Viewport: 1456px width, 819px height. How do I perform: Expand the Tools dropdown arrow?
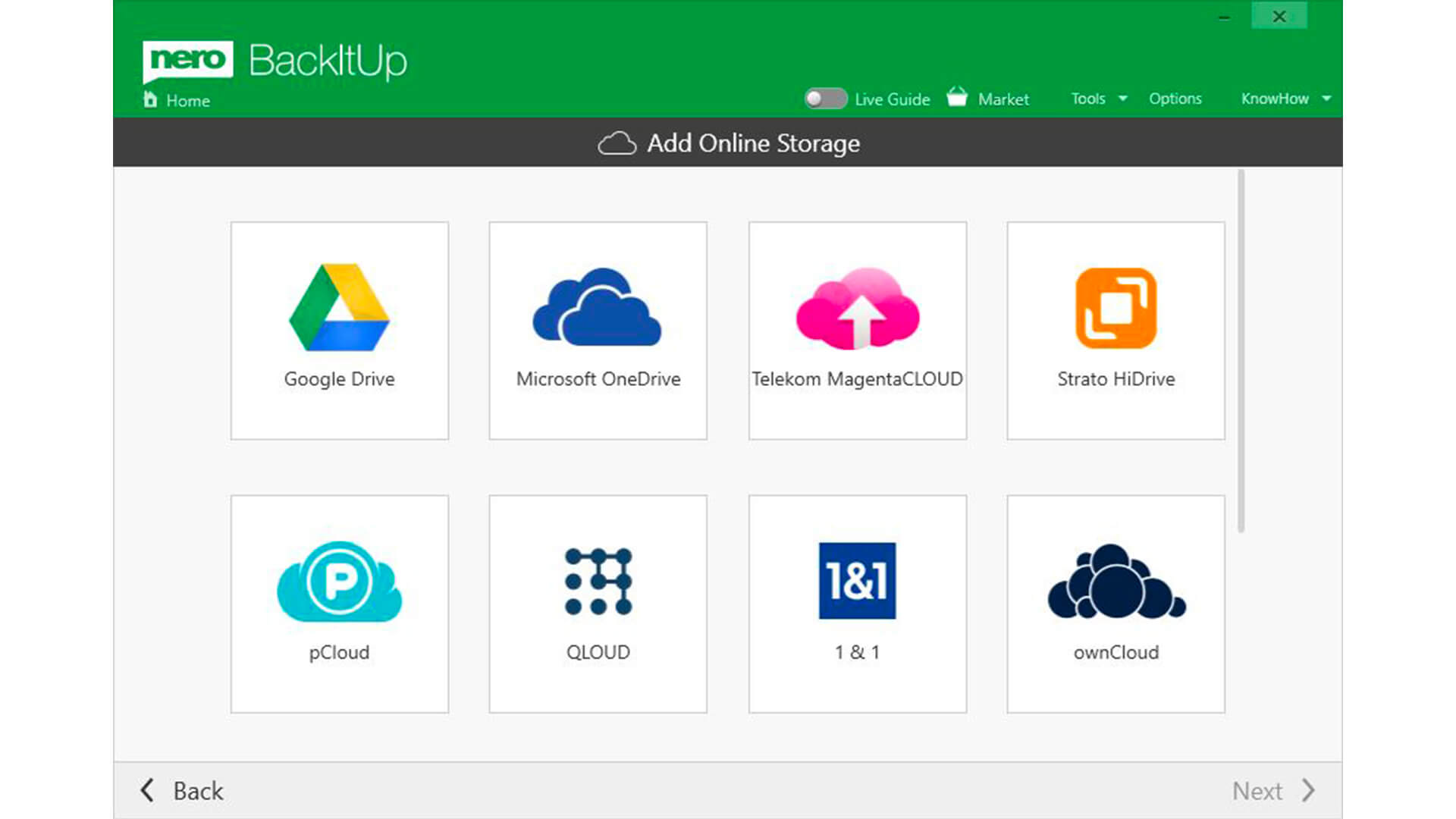pos(1123,99)
